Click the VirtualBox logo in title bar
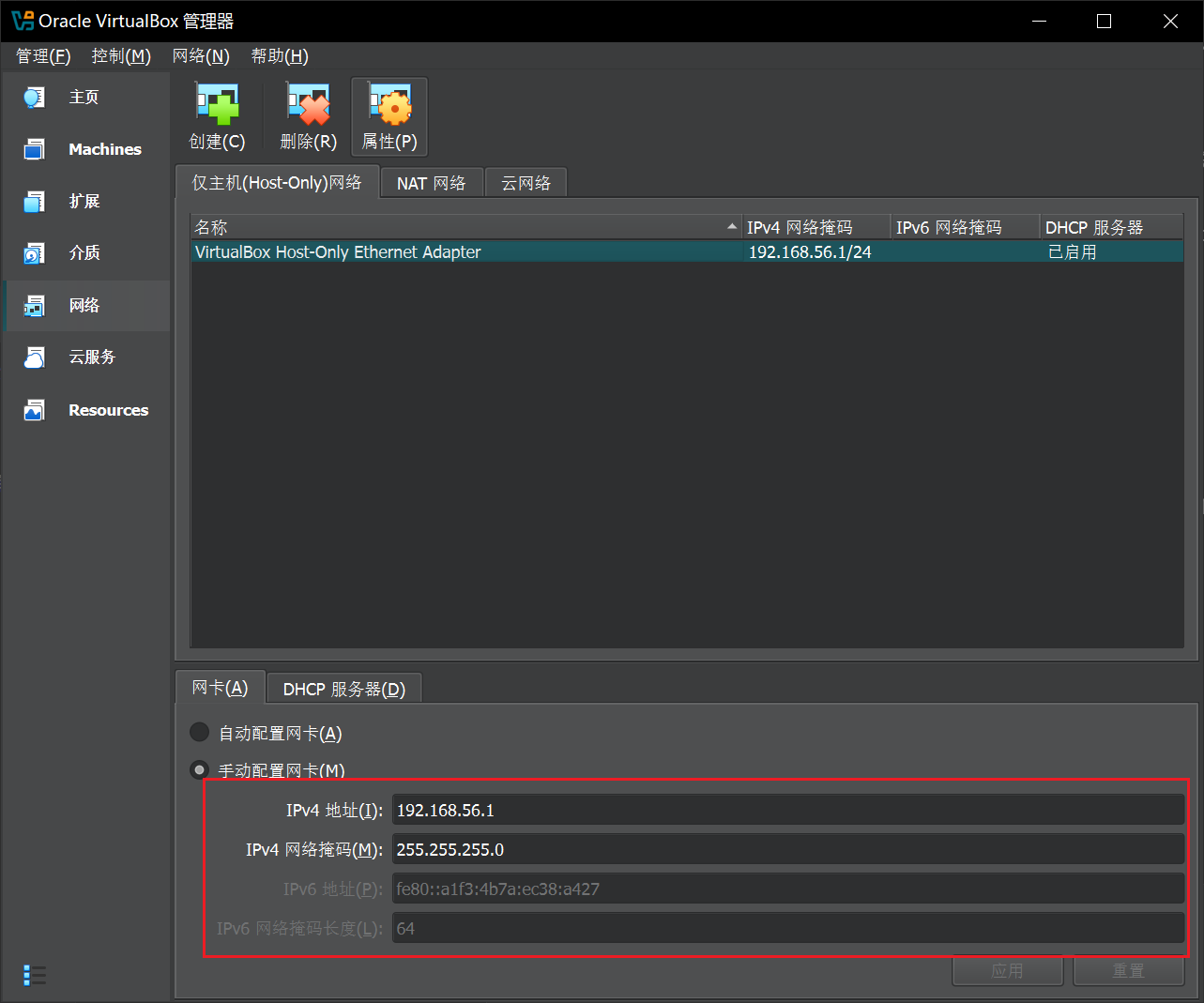Viewport: 1204px width, 1003px height. pyautogui.click(x=22, y=21)
